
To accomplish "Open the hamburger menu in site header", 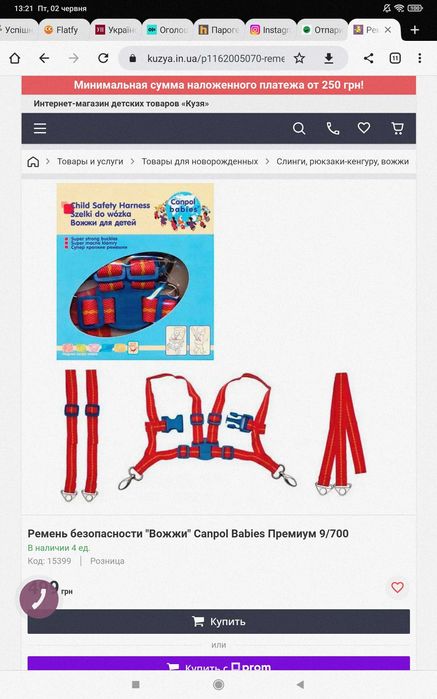I will 40,128.
